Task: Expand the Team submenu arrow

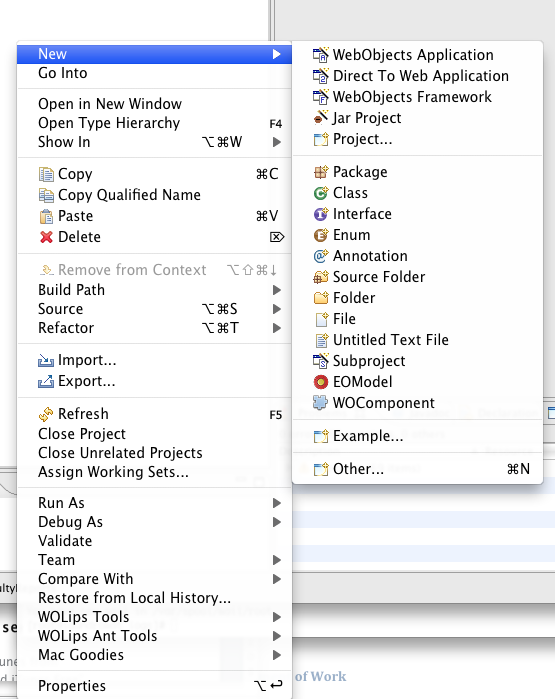Action: 277,560
